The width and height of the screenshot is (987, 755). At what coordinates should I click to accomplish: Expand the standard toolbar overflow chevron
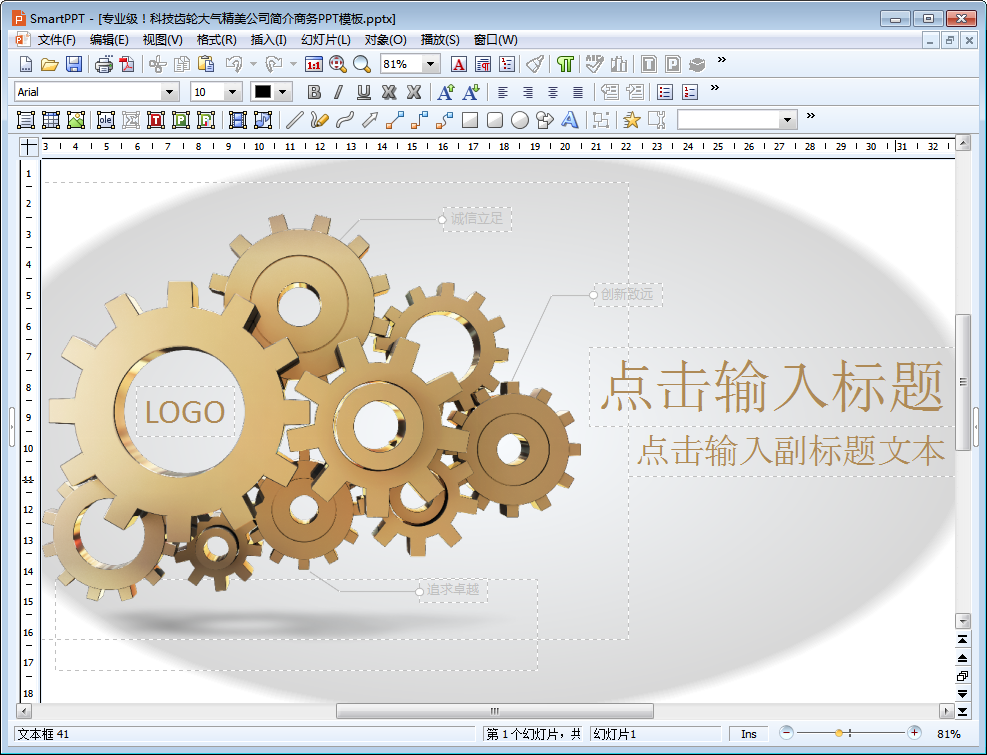tap(721, 60)
